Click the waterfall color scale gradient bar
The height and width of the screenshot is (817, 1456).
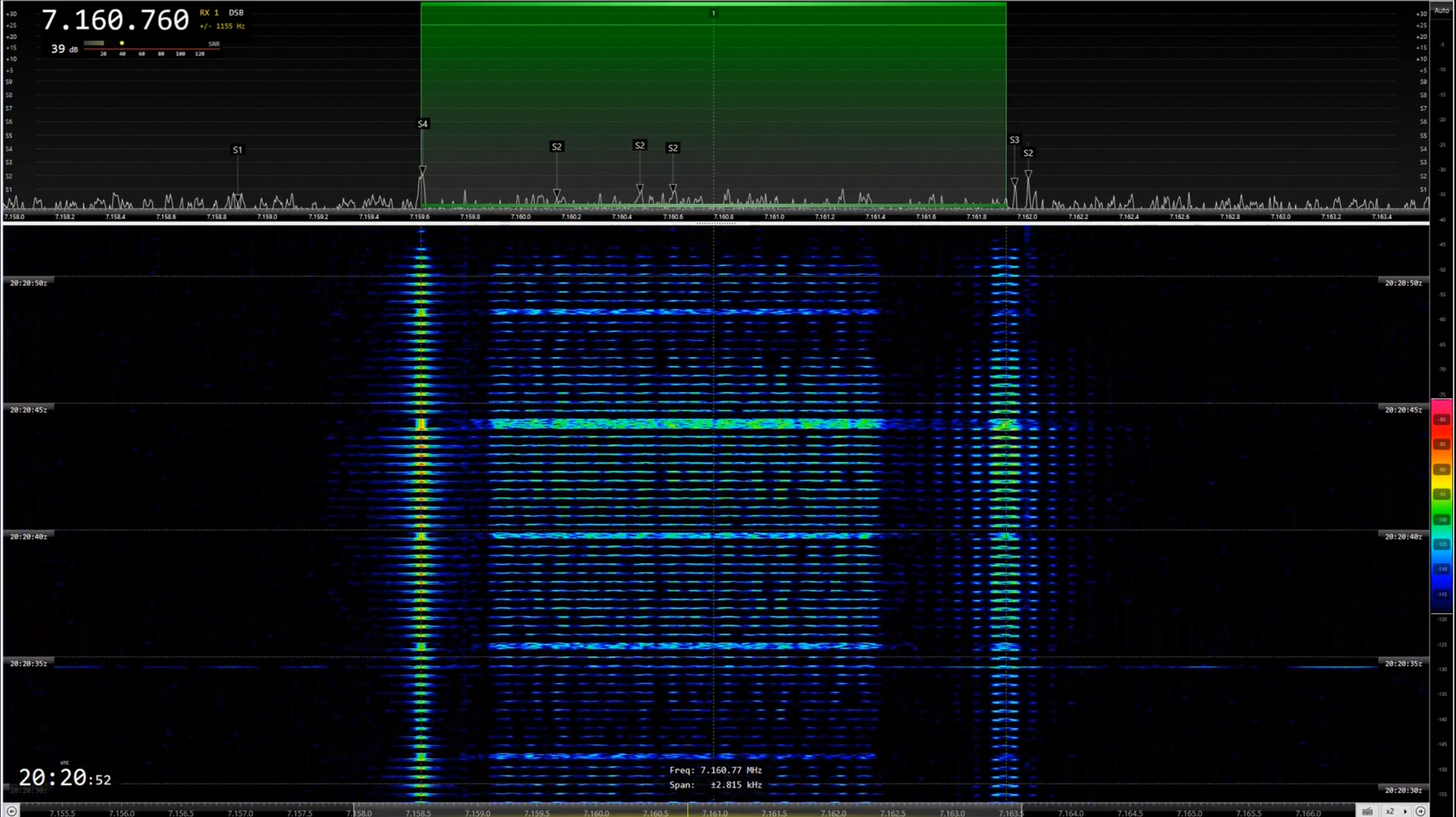click(1441, 505)
